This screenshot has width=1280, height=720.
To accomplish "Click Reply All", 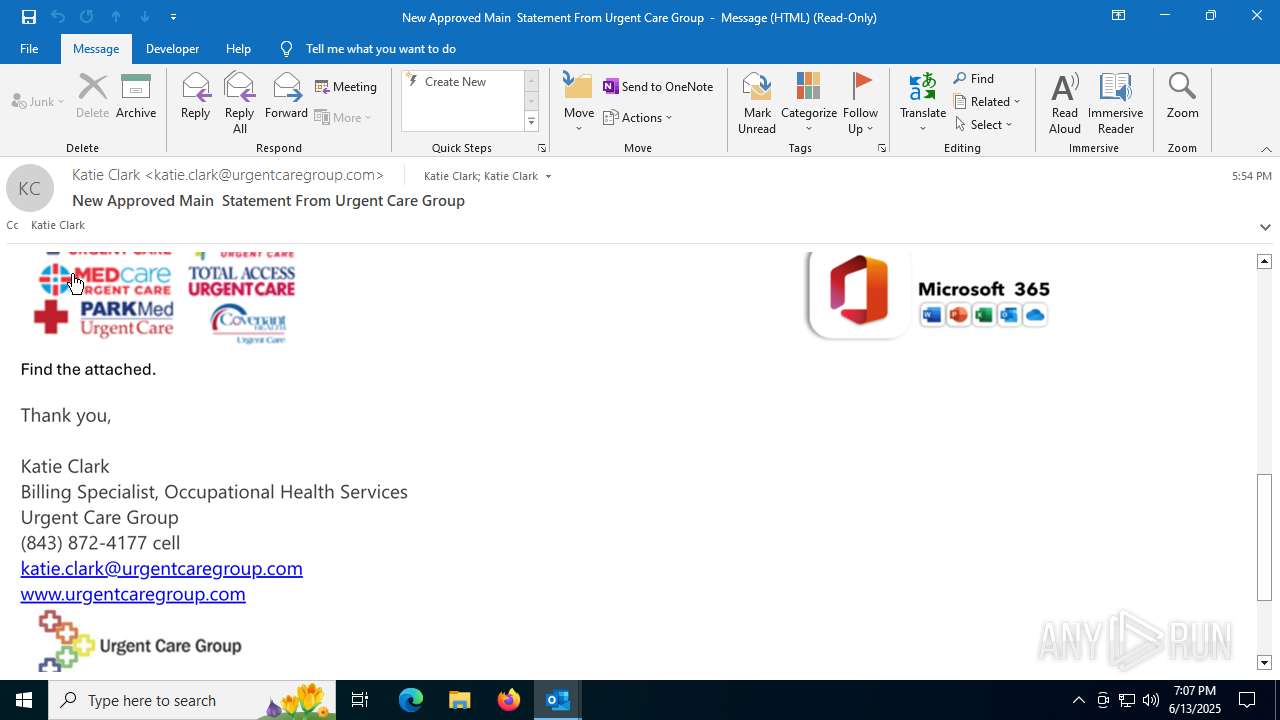I will pos(240,103).
